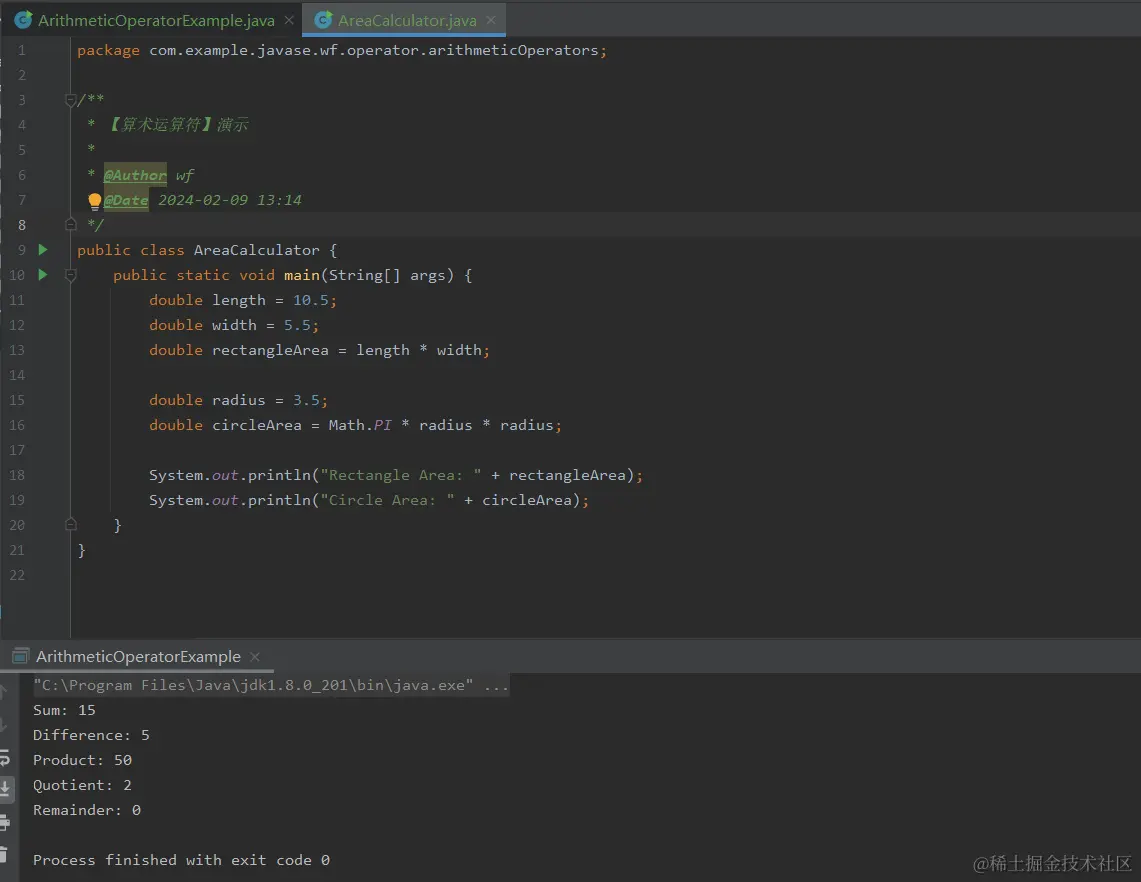Fold the Javadoc comment end marker at line 8
The height and width of the screenshot is (882, 1141).
71,224
